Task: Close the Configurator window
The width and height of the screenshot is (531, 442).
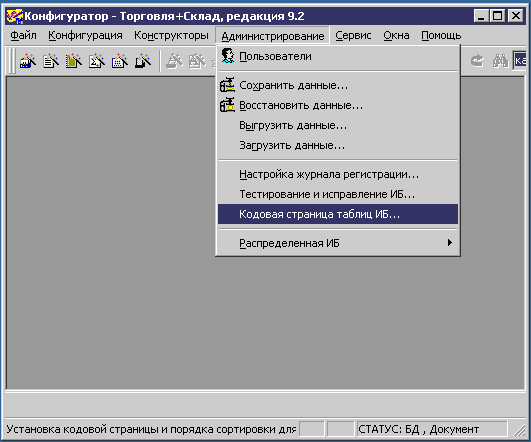Action: click(x=516, y=16)
